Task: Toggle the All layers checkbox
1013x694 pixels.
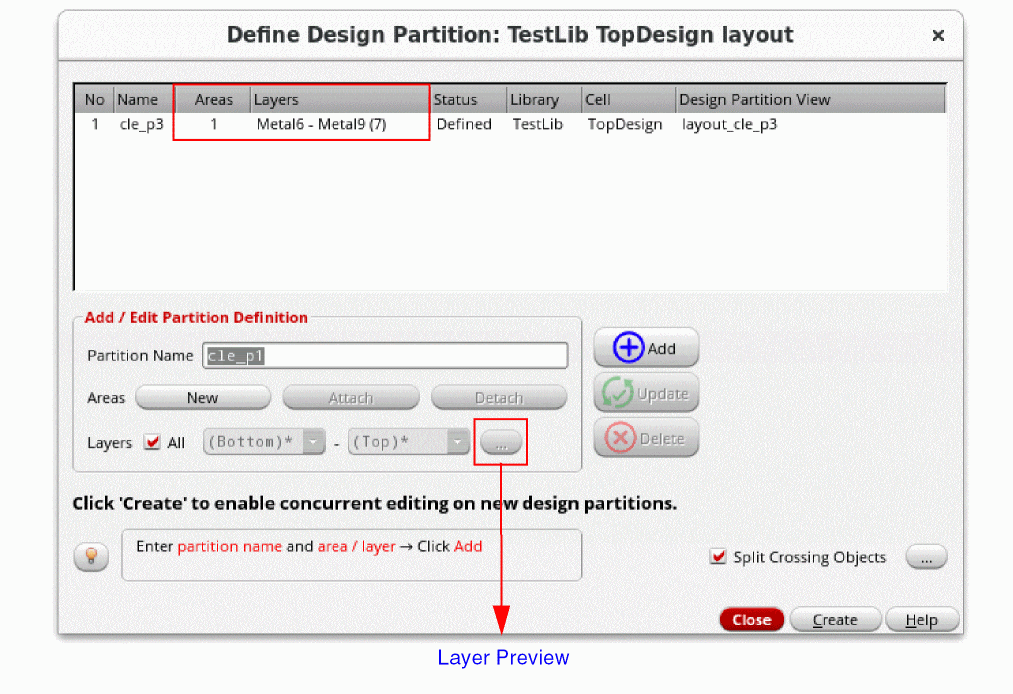Action: tap(153, 442)
